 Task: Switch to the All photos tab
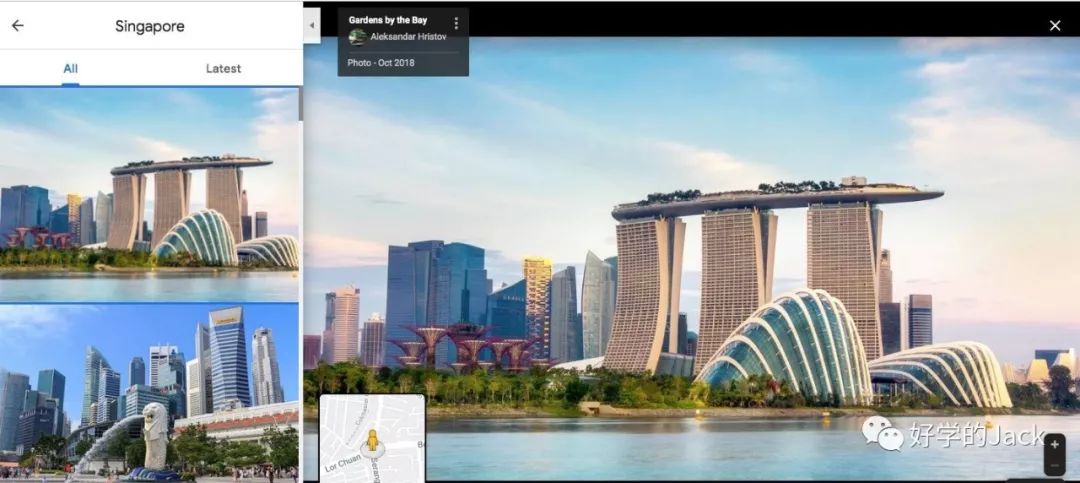[70, 68]
